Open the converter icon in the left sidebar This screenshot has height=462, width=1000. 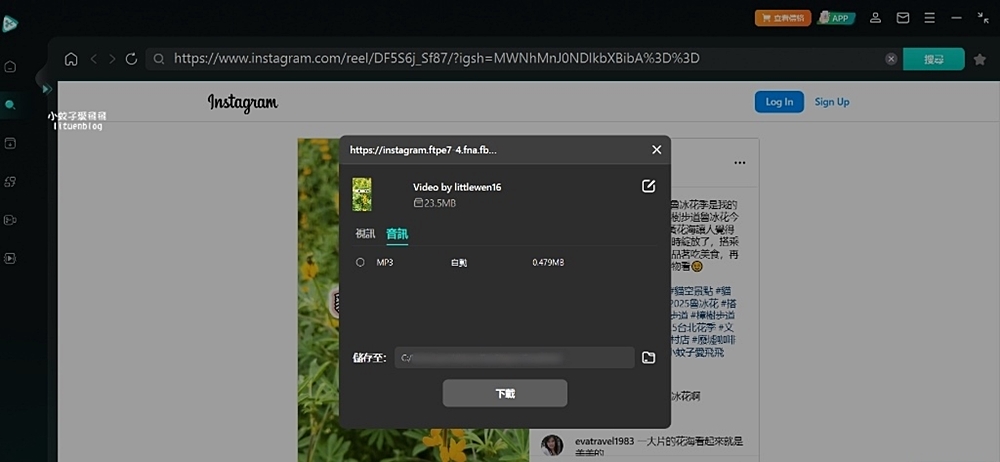10,182
